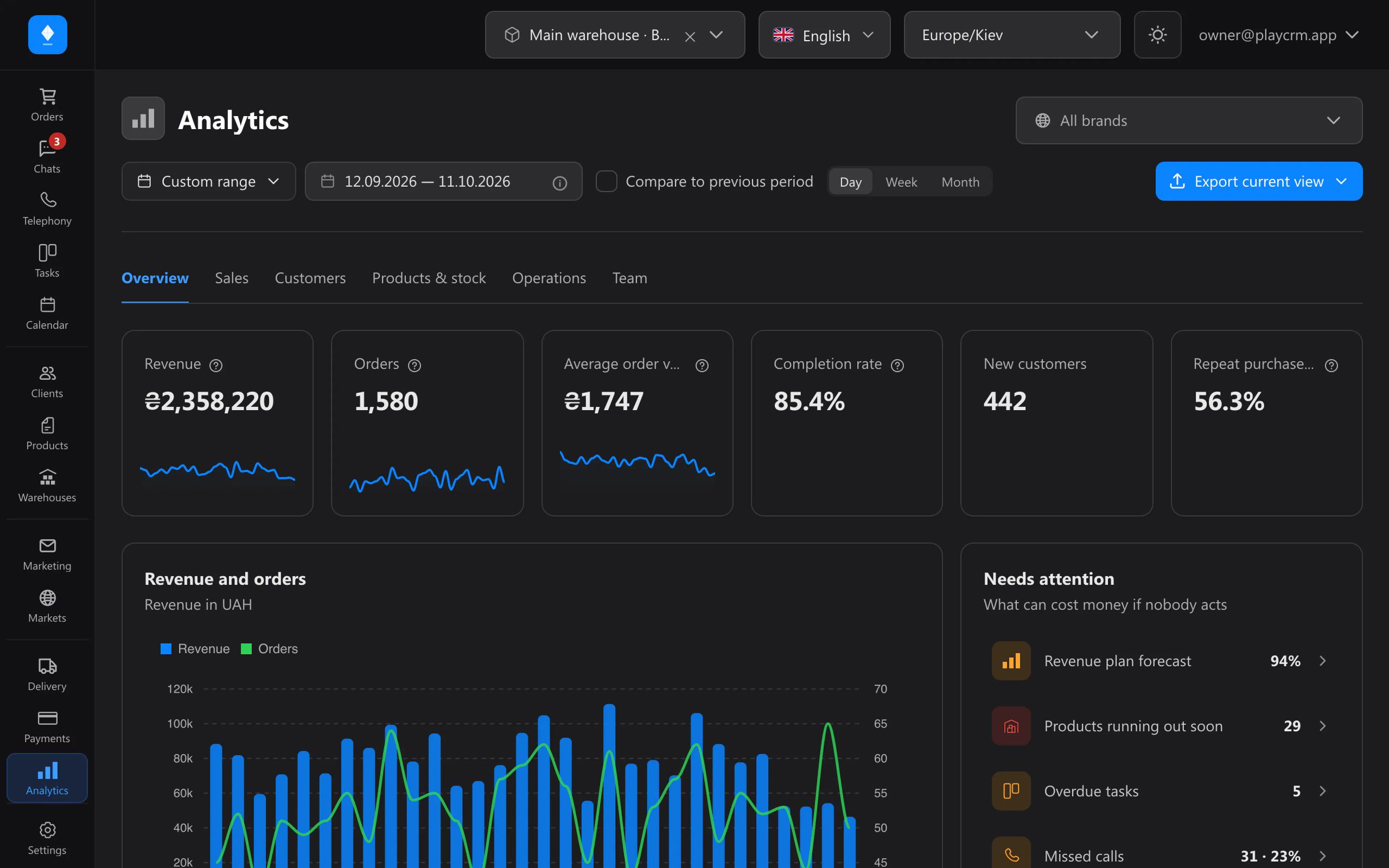The image size is (1389, 868).
Task: Toggle Revenue series in chart legend
Action: 195,649
